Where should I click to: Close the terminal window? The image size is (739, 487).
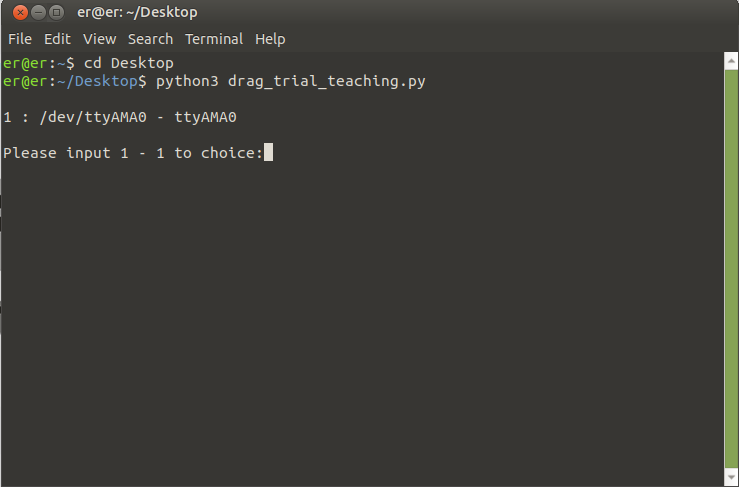pyautogui.click(x=20, y=13)
